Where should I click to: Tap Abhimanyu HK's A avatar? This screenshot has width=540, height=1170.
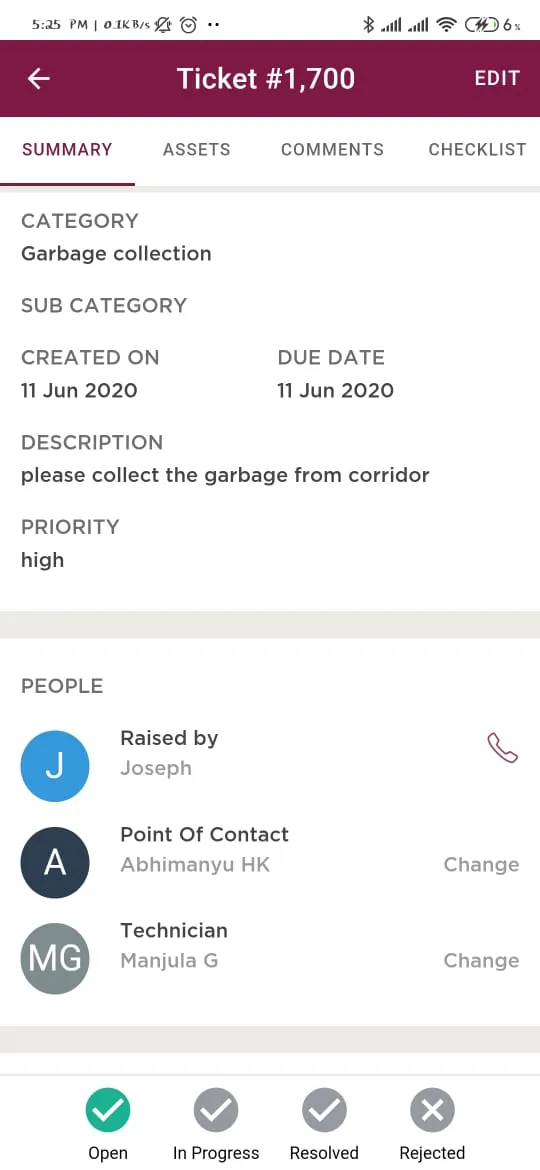[55, 863]
